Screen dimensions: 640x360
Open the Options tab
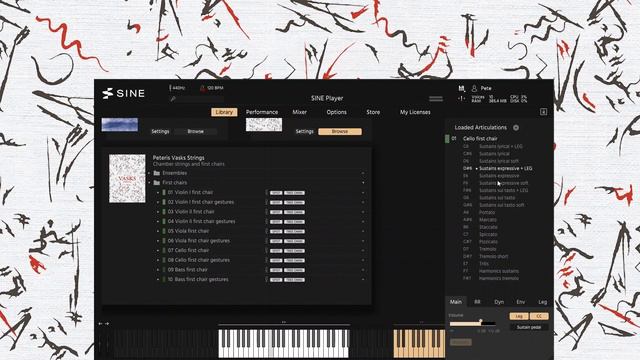coord(337,112)
